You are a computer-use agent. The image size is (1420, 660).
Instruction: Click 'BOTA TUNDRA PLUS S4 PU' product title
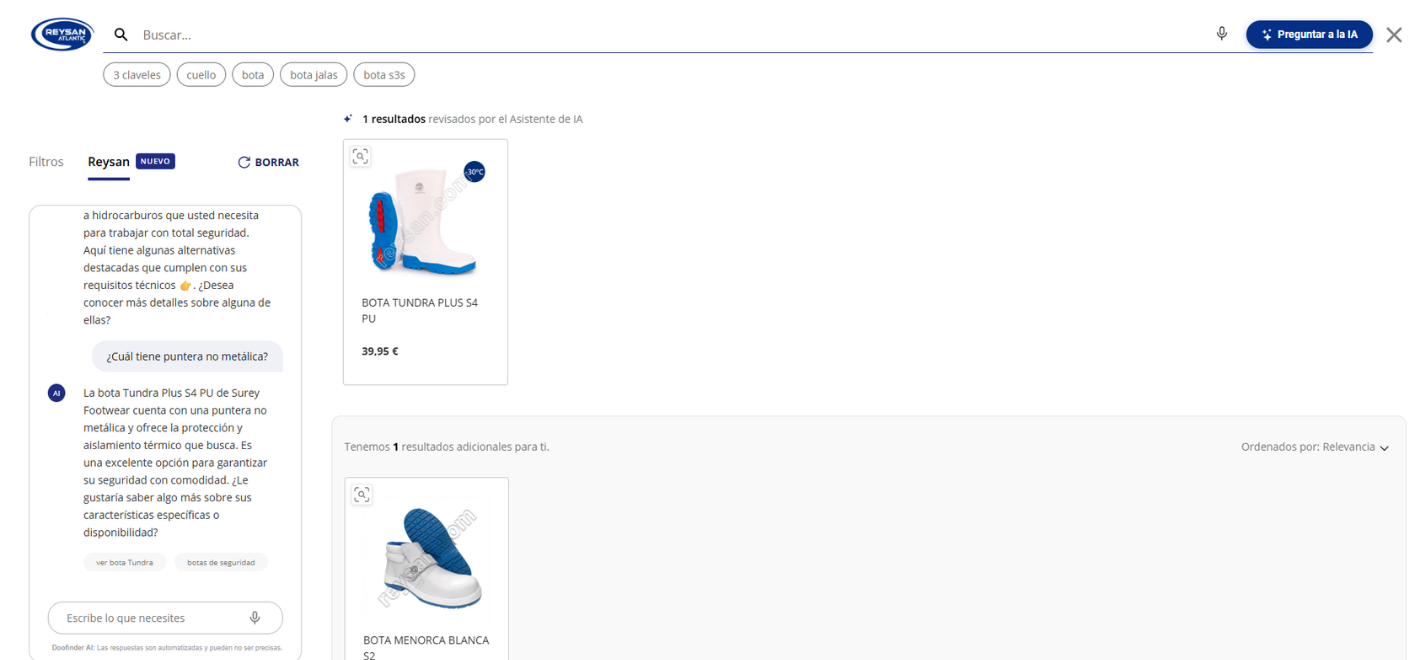click(x=420, y=310)
